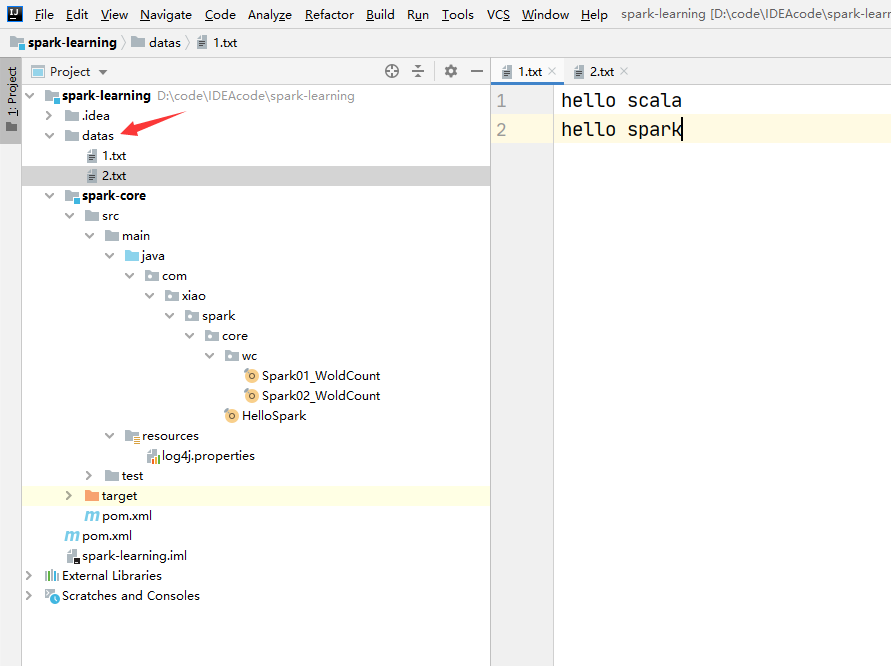Open spark-learning.iml file
This screenshot has width=891, height=666.
pyautogui.click(x=134, y=556)
